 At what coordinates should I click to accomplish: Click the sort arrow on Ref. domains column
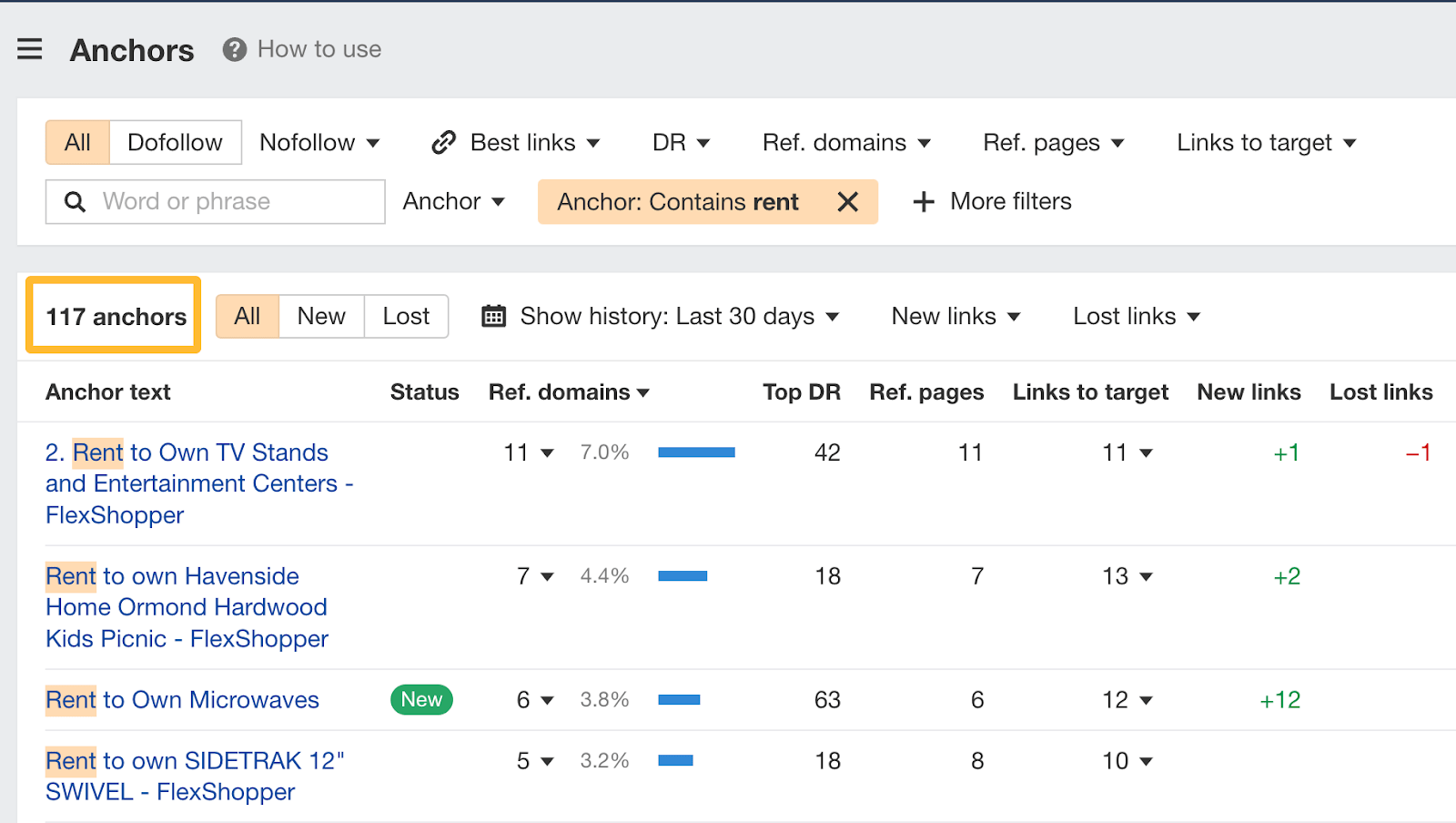point(644,392)
